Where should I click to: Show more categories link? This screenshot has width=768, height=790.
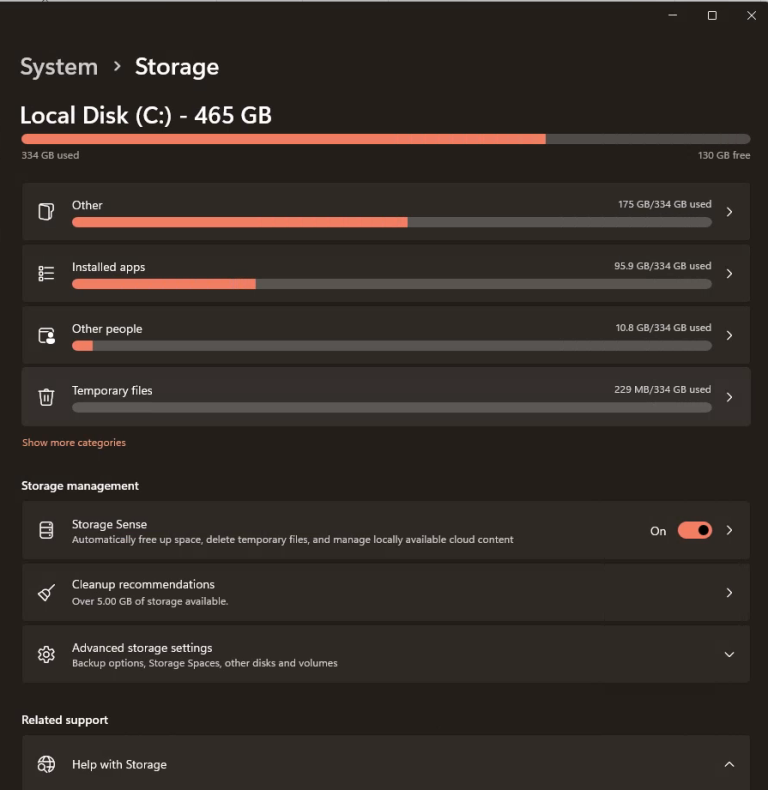point(74,442)
